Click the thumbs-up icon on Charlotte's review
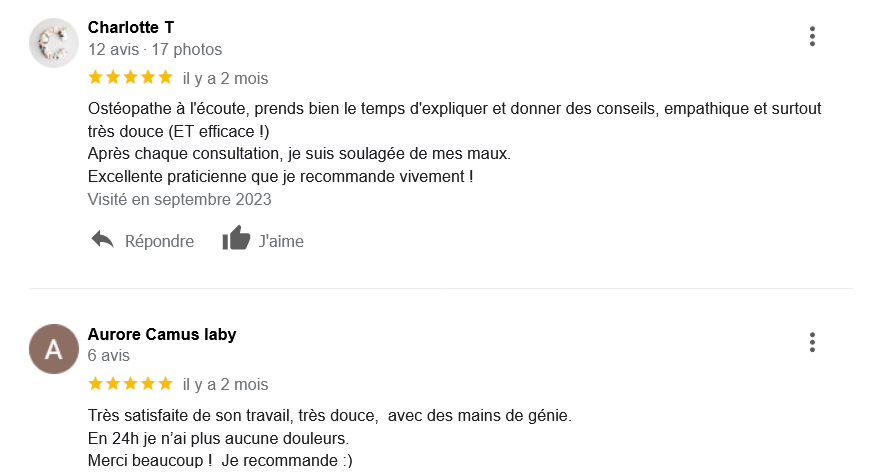The width and height of the screenshot is (876, 475). coord(236,239)
